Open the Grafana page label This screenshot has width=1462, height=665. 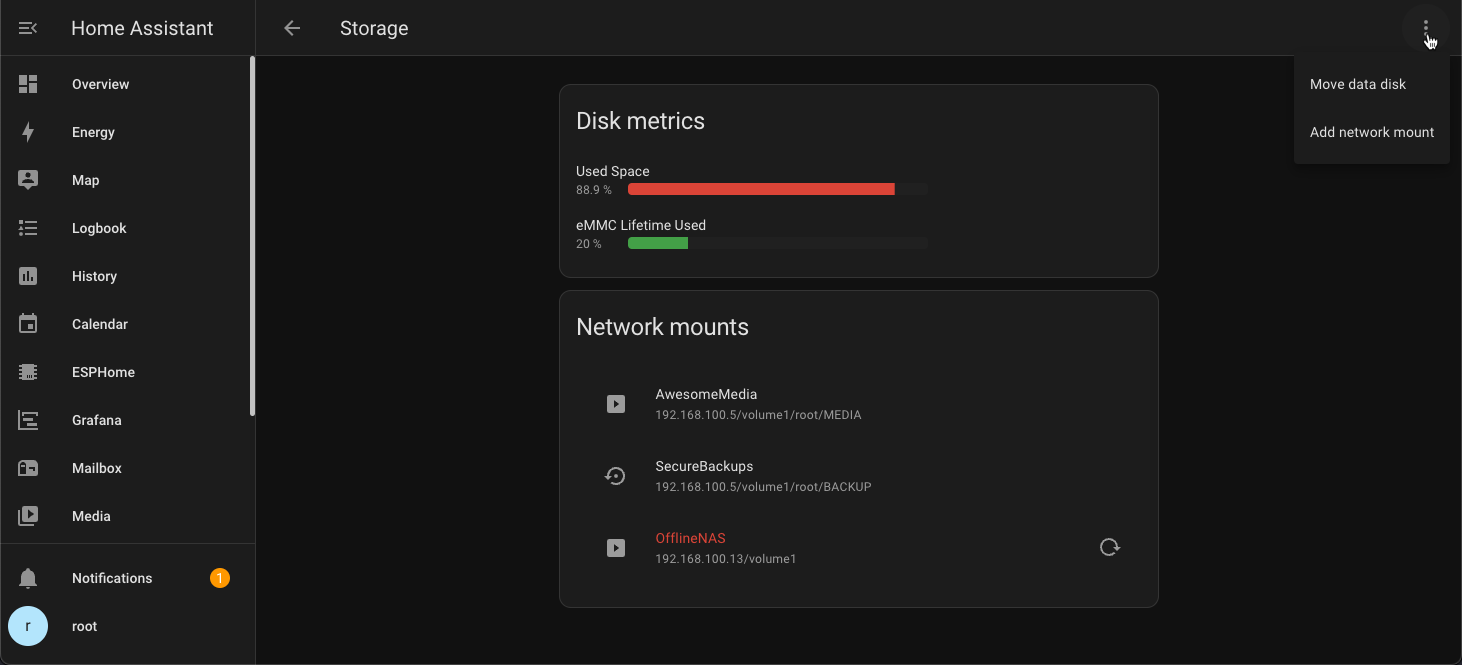(97, 420)
